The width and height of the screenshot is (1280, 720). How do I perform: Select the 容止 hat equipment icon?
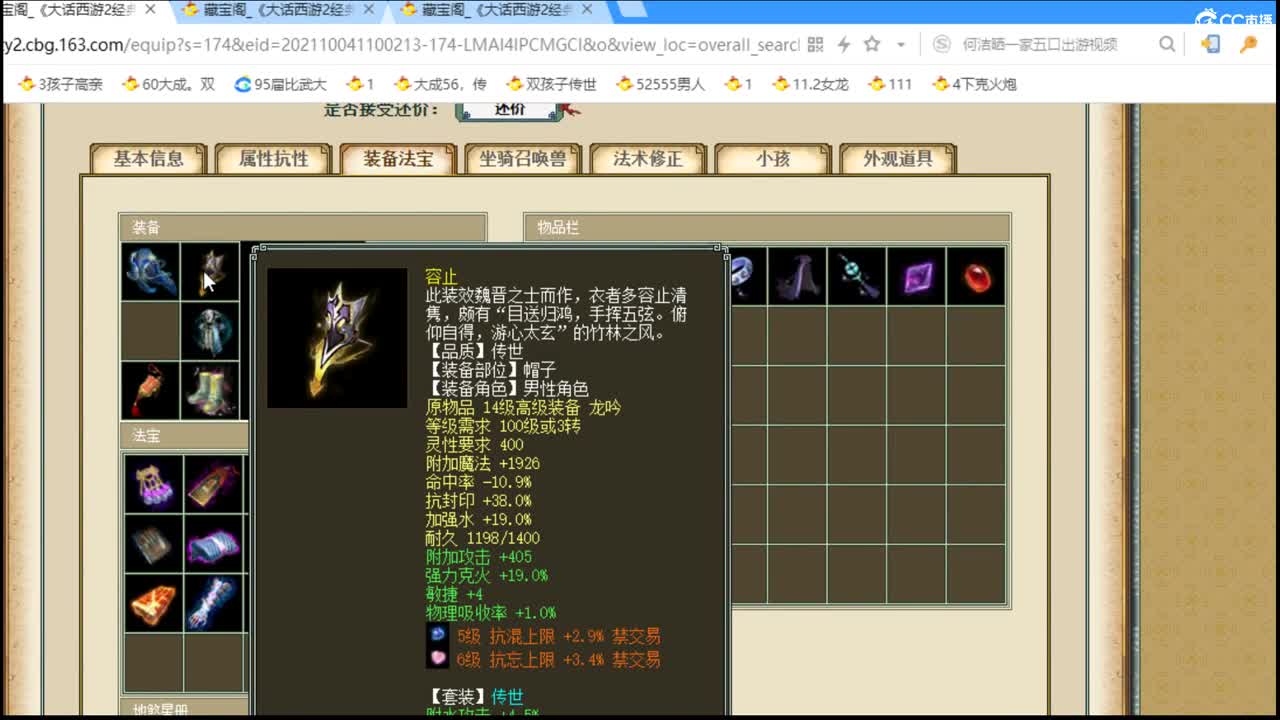(x=210, y=271)
